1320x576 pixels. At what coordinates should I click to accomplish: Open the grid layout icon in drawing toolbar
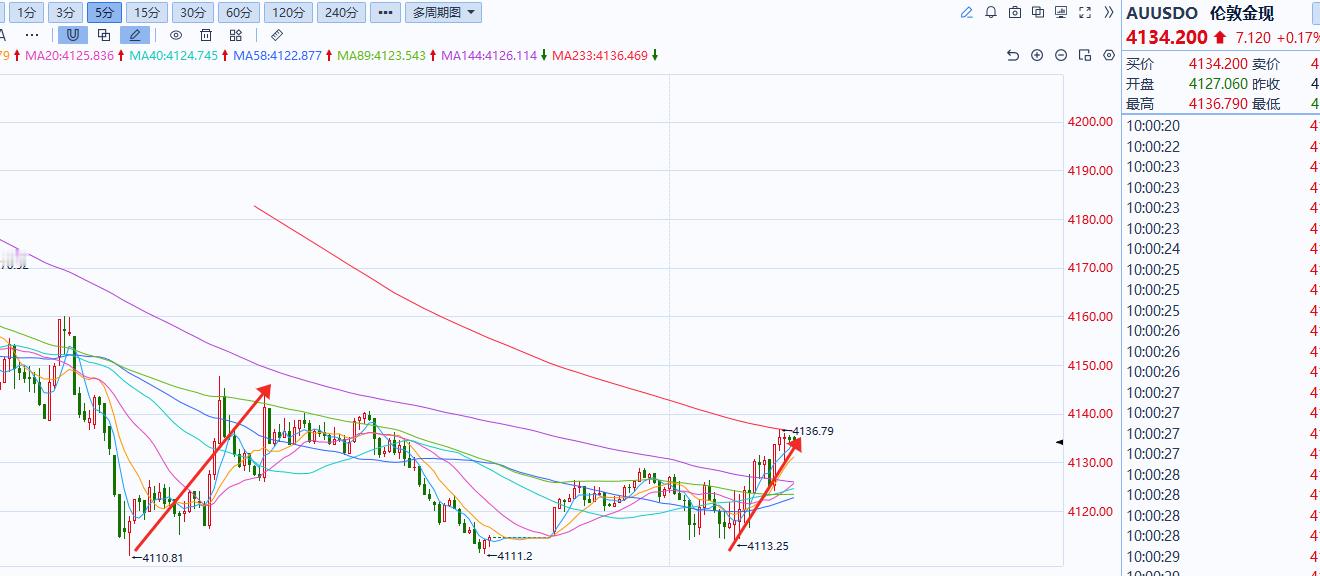click(237, 35)
